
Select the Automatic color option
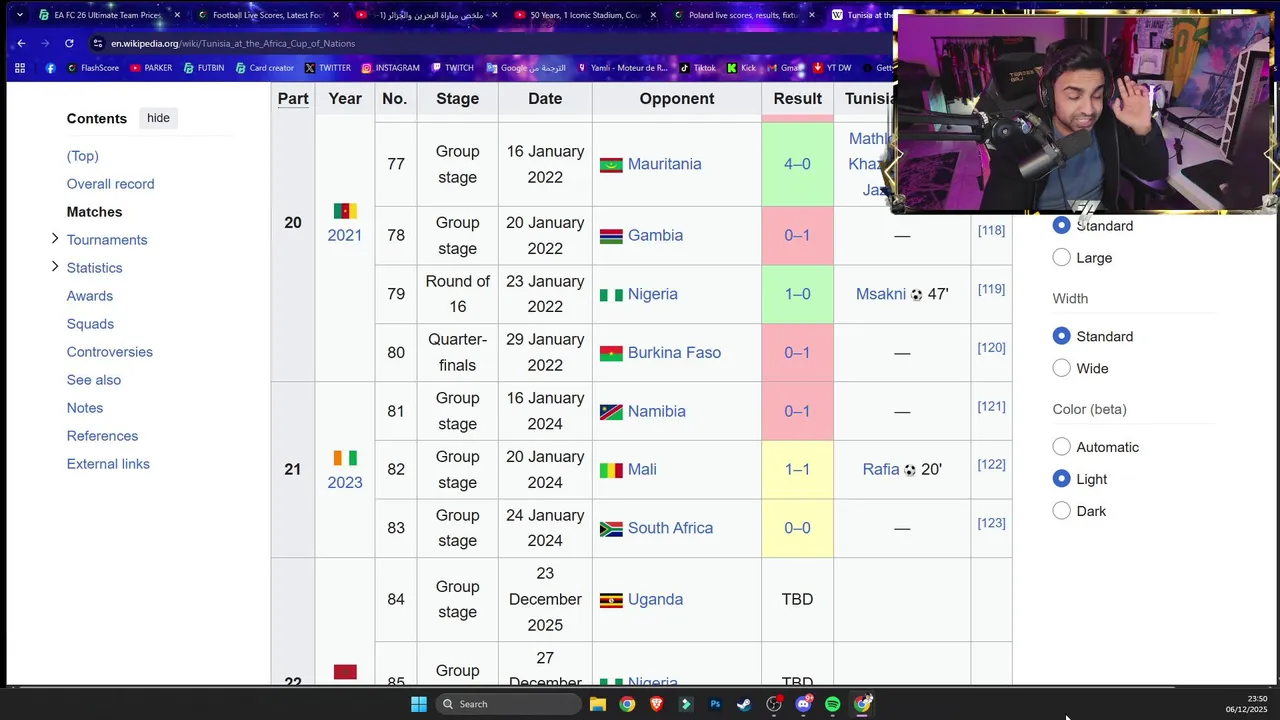coord(1062,447)
